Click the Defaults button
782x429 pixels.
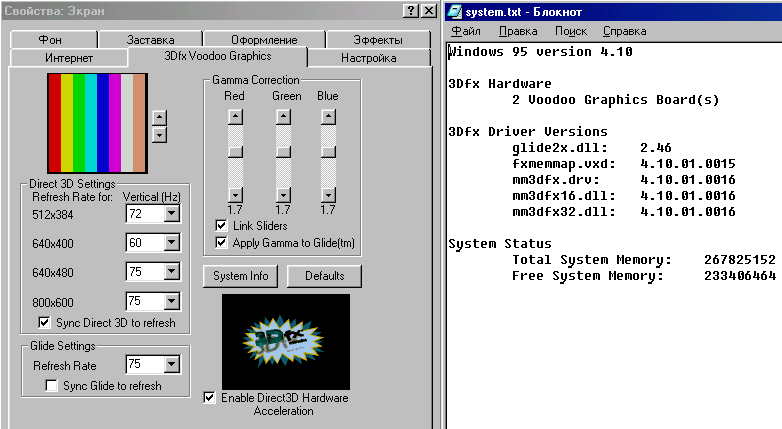click(x=325, y=276)
